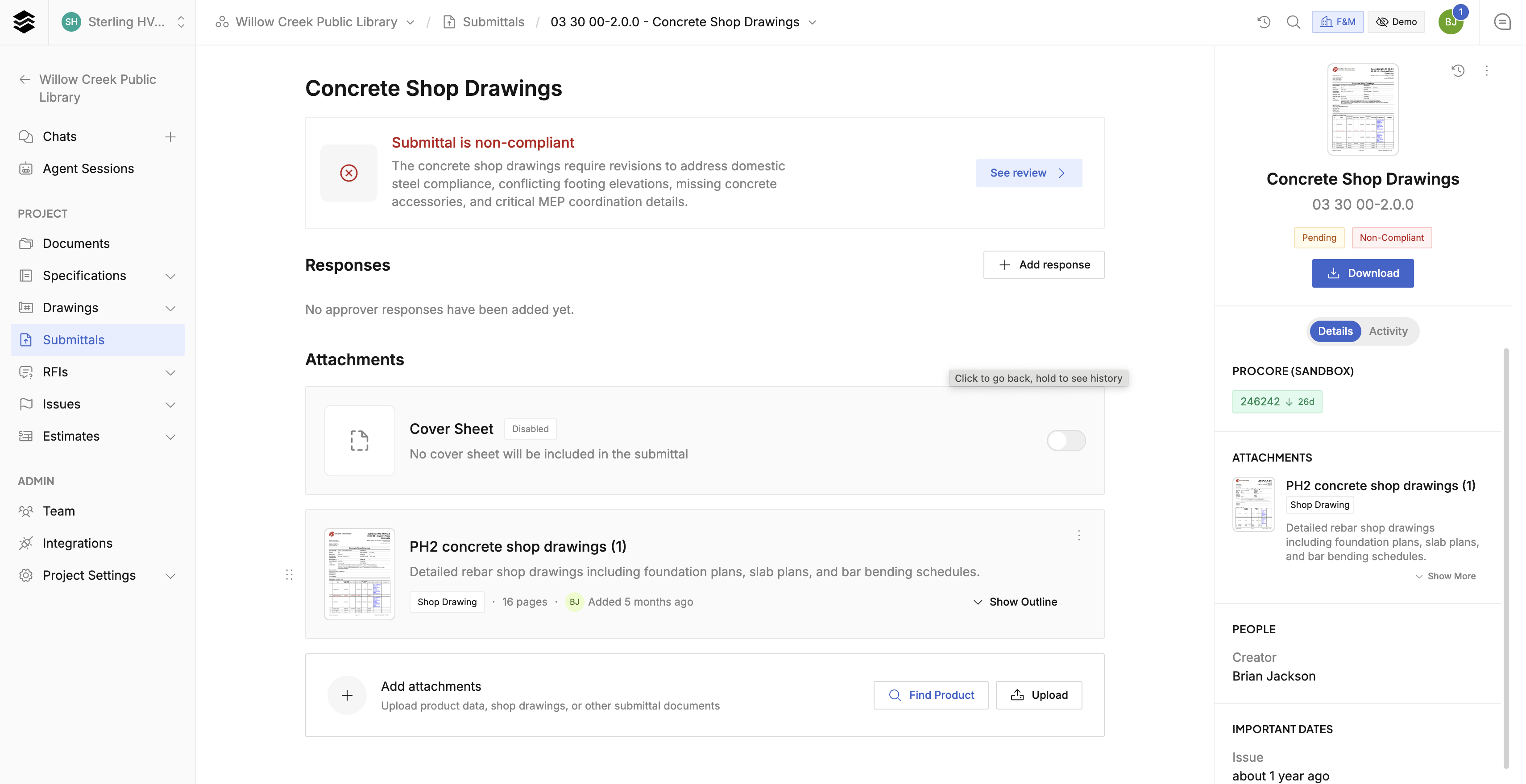Select Submittals in the sidebar menu
1526x784 pixels.
(x=98, y=340)
